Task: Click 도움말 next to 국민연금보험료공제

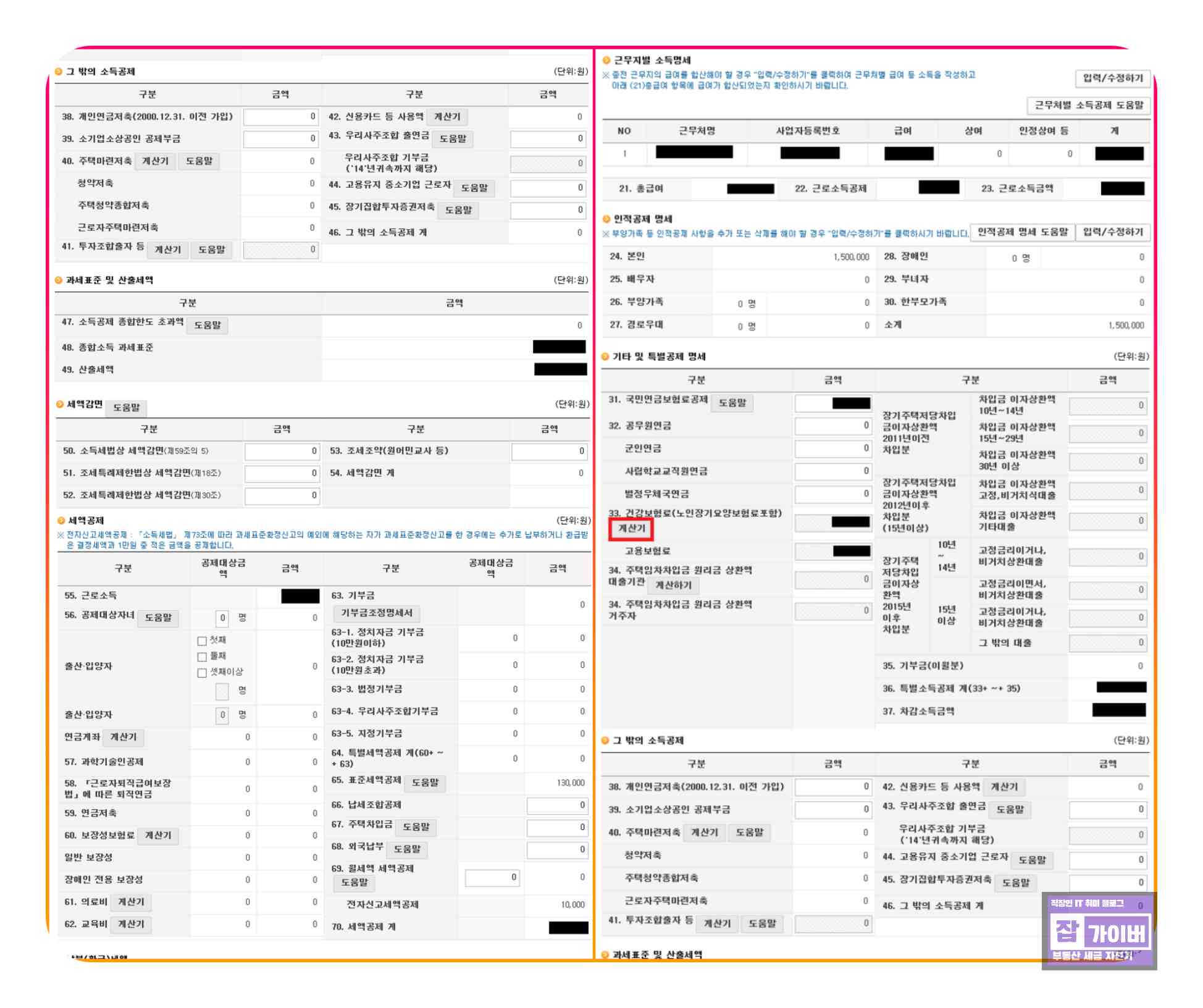Action: [732, 403]
